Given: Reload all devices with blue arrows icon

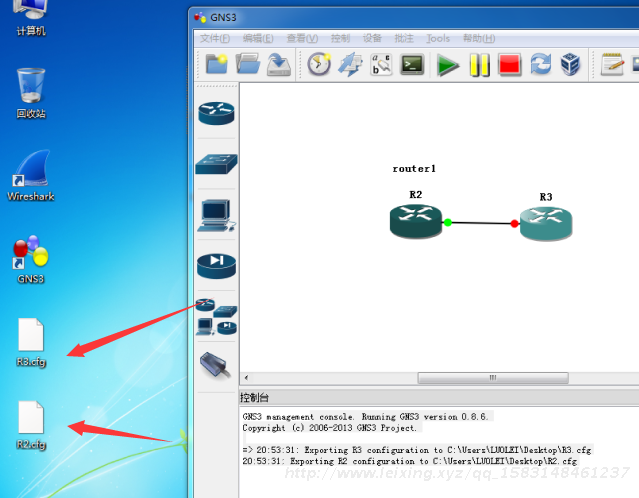Looking at the screenshot, I should click(x=540, y=64).
